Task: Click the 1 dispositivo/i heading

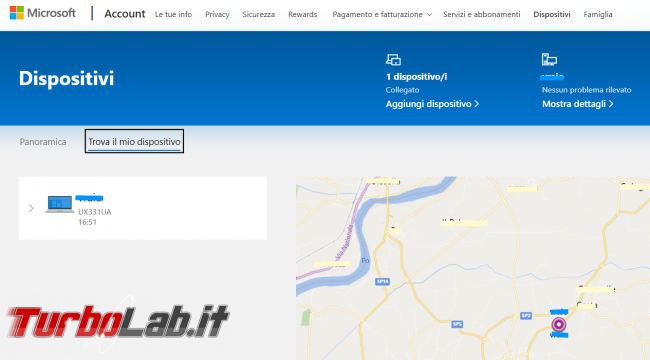Action: [x=416, y=77]
